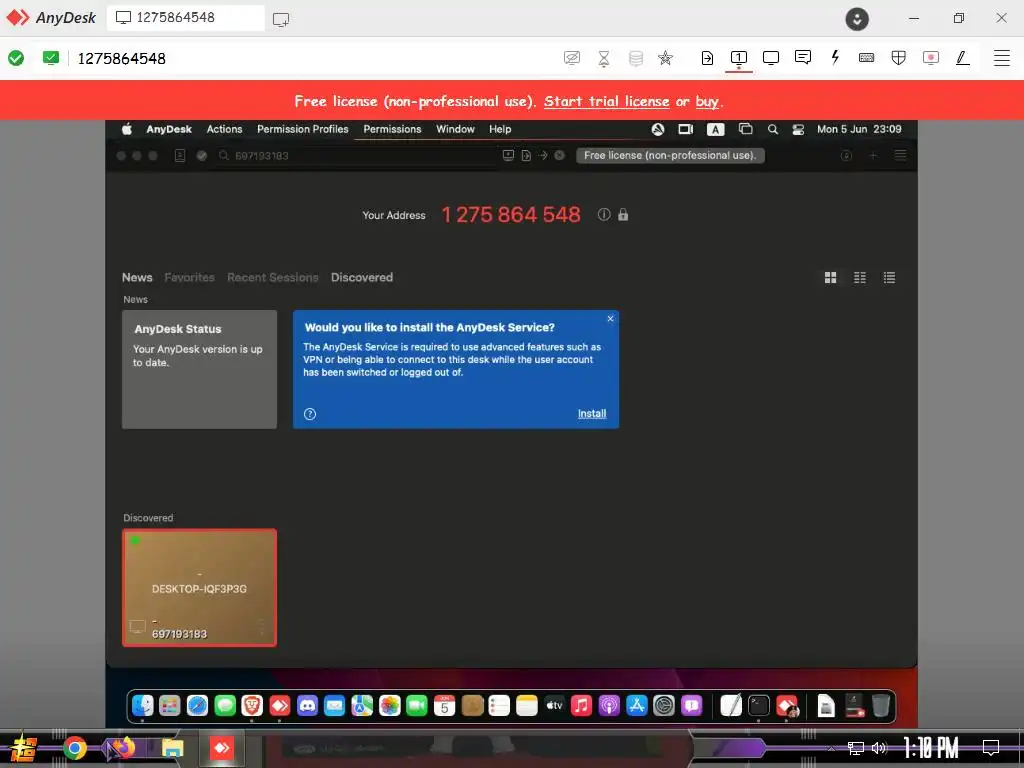The height and width of the screenshot is (768, 1024).
Task: Close the AnyDesk Service install prompt
Action: coord(610,319)
